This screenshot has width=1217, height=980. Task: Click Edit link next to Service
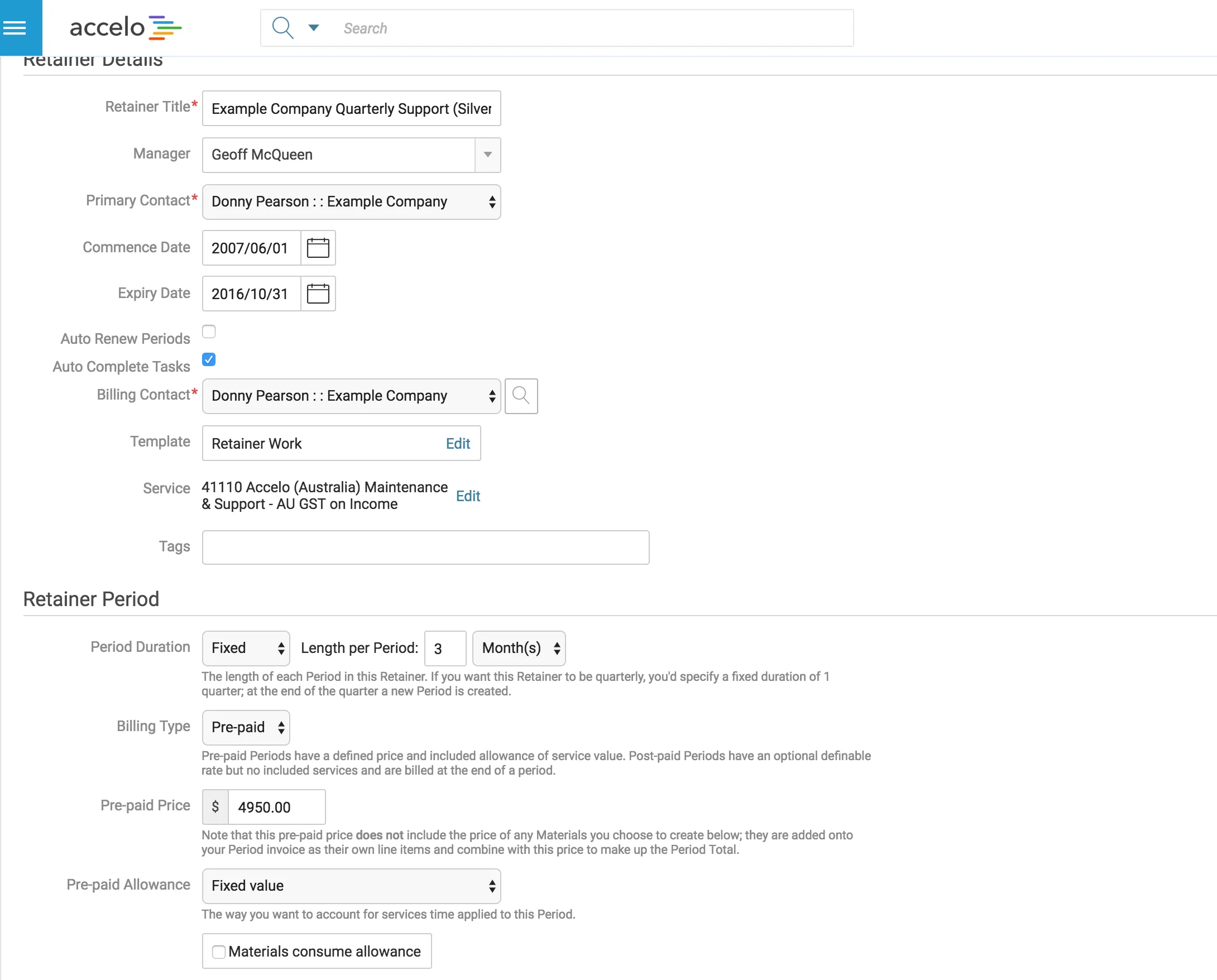click(468, 496)
